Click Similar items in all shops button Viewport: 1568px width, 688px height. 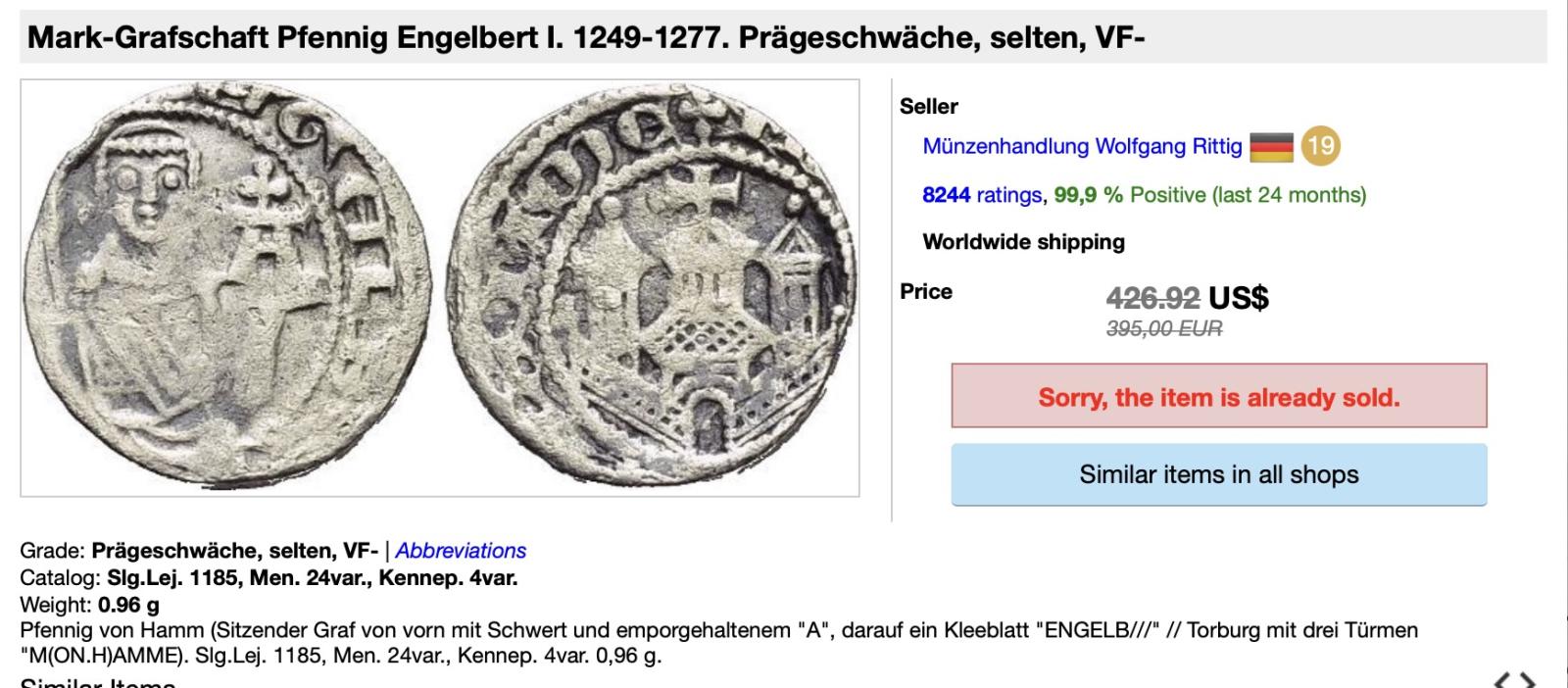click(1219, 474)
